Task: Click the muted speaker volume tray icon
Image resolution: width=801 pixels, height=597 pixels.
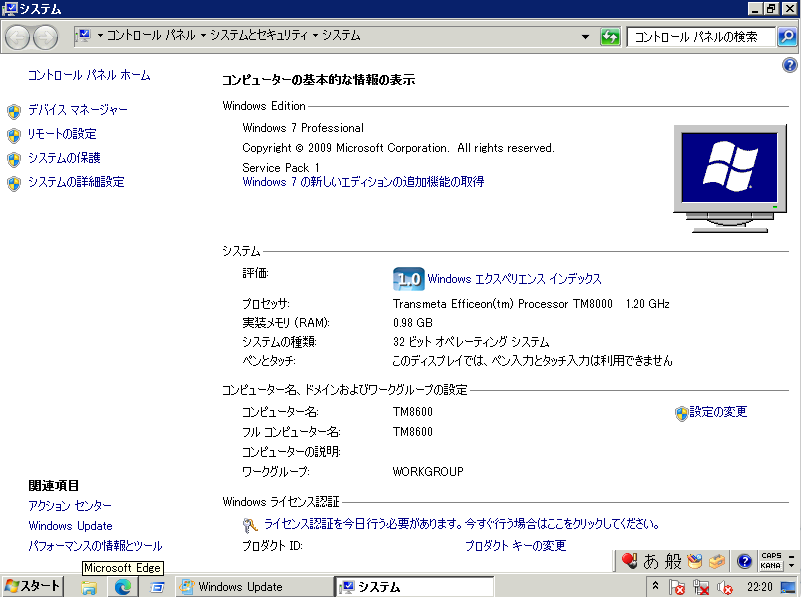Action: pos(724,587)
